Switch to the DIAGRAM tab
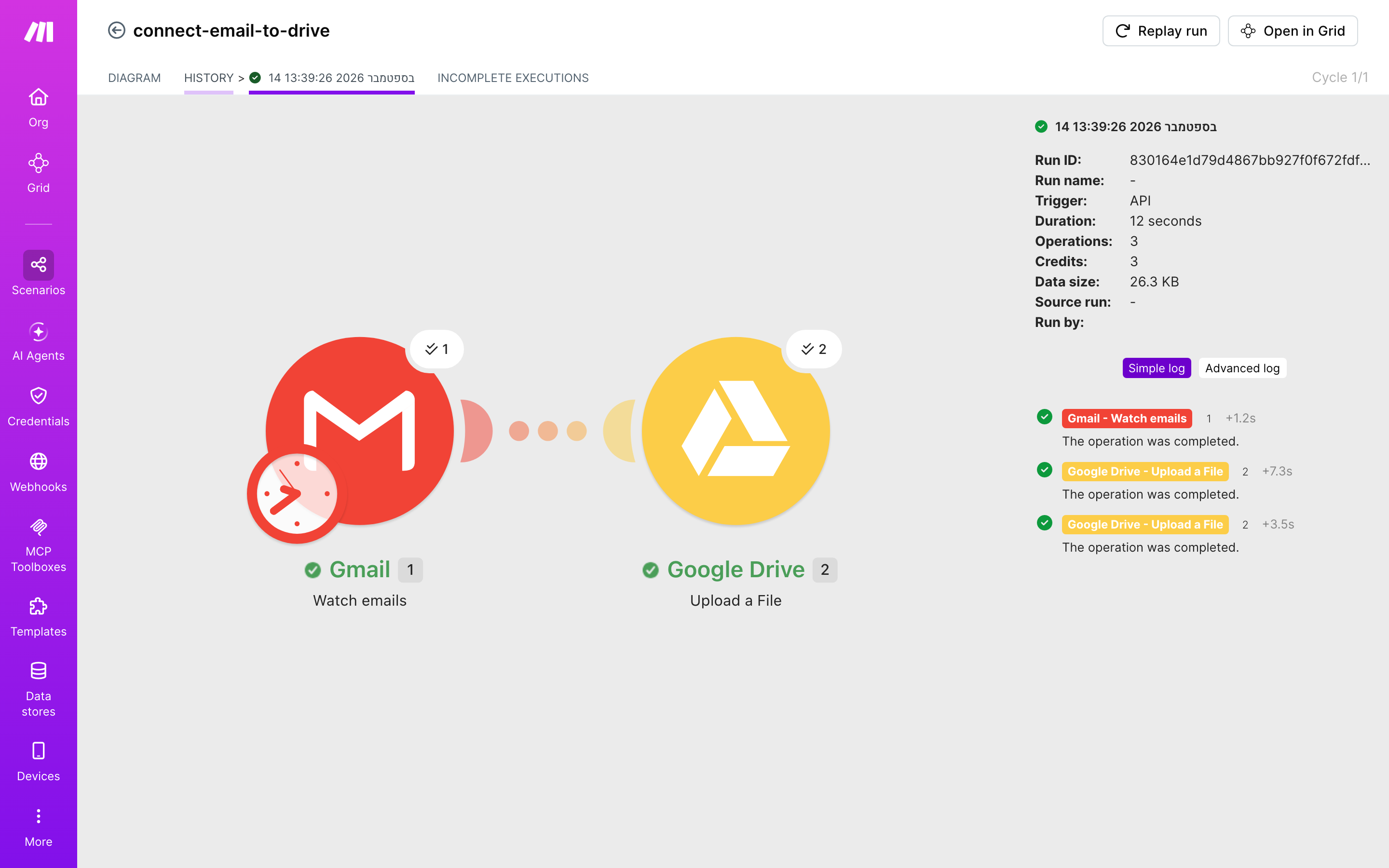 click(x=134, y=78)
